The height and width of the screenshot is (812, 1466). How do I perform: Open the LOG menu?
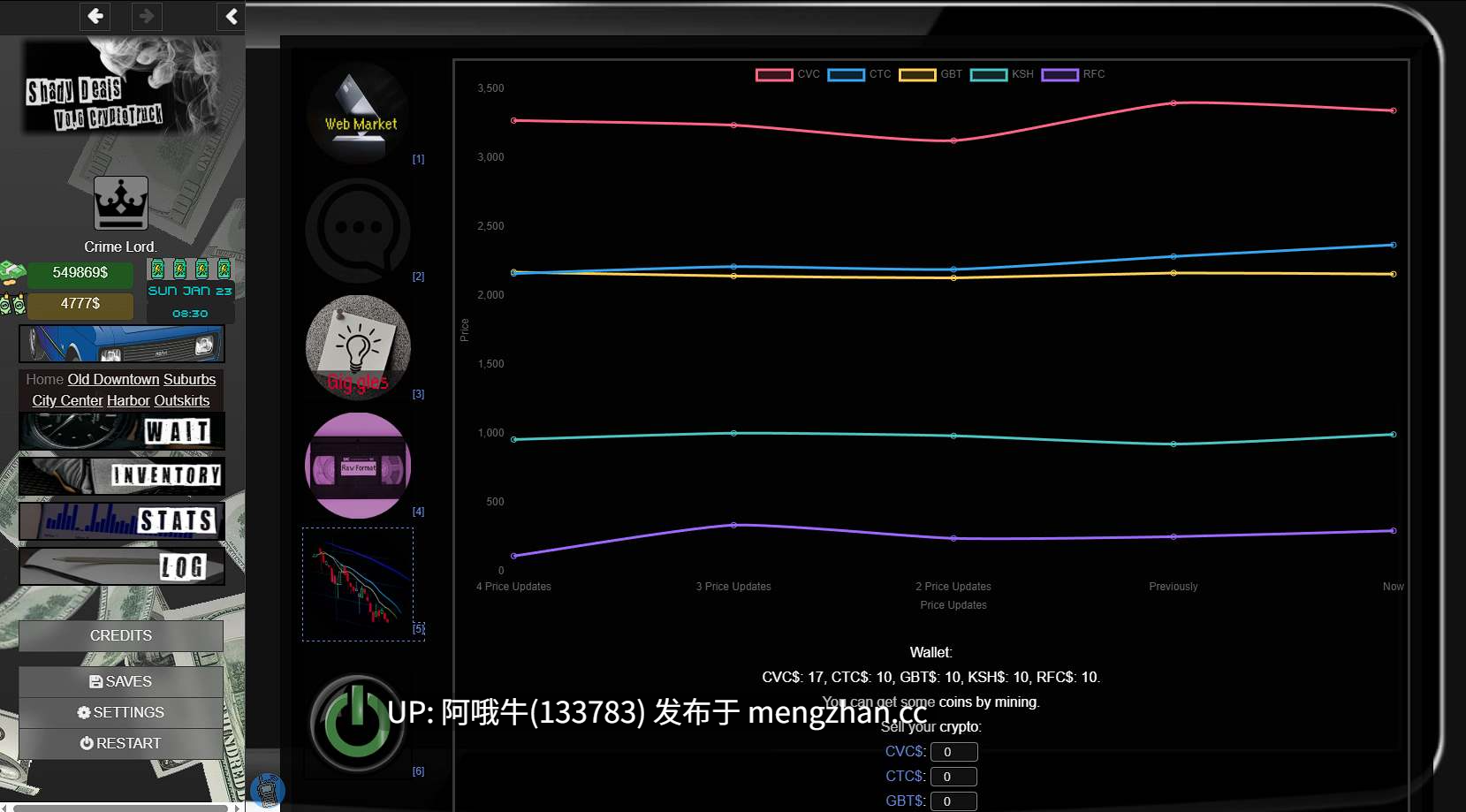point(122,566)
